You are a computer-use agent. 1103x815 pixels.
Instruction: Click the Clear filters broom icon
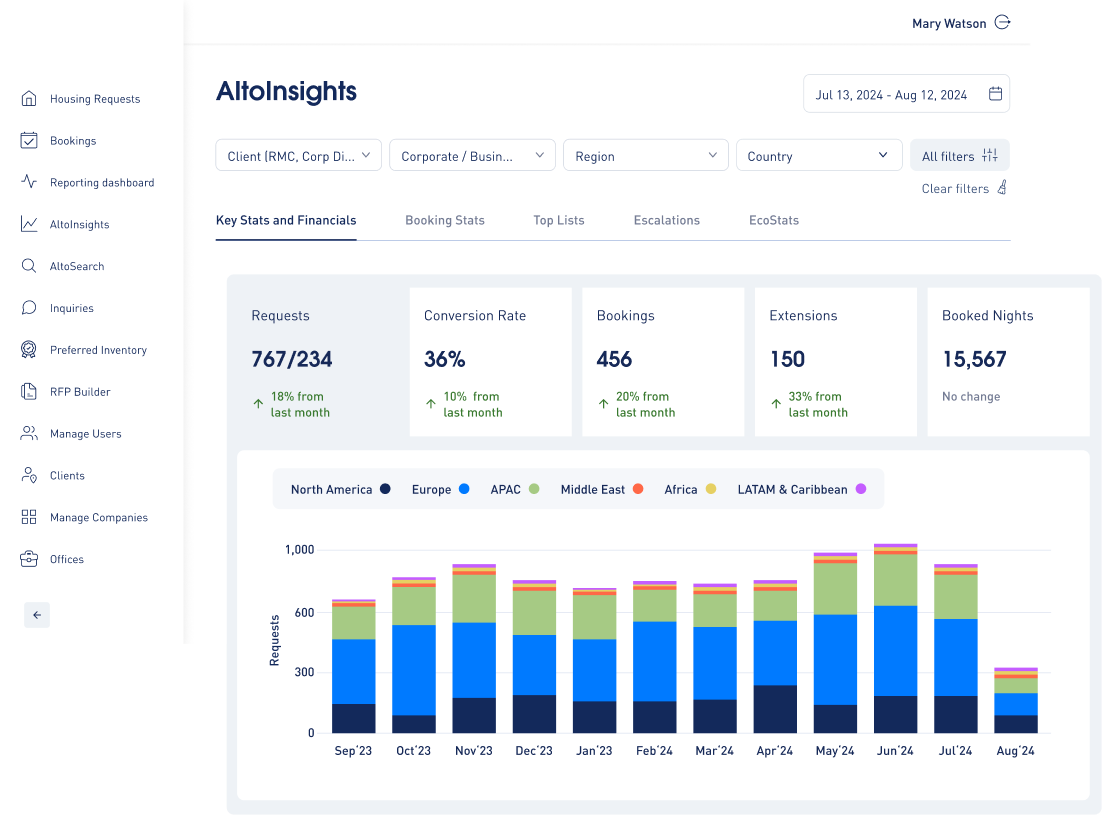pos(1002,188)
